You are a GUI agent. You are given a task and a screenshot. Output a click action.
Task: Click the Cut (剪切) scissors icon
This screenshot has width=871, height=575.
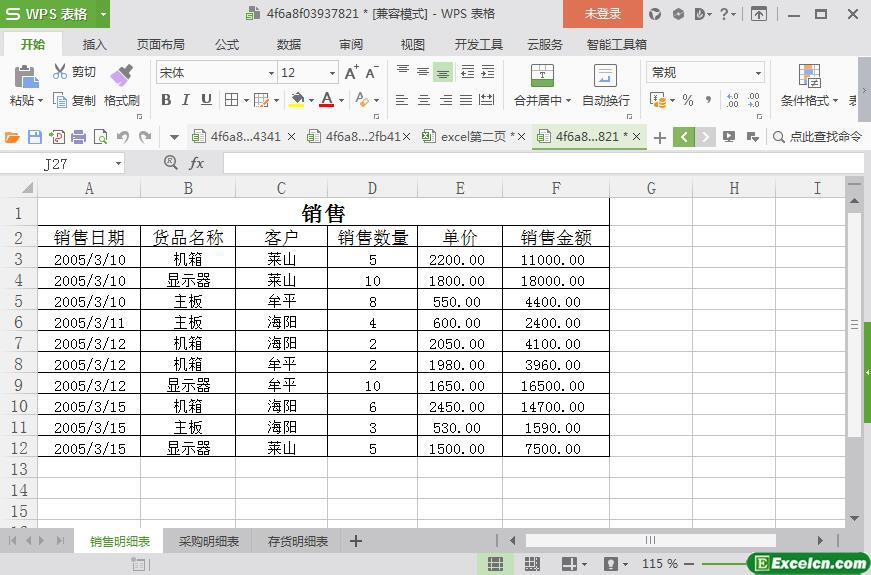60,72
